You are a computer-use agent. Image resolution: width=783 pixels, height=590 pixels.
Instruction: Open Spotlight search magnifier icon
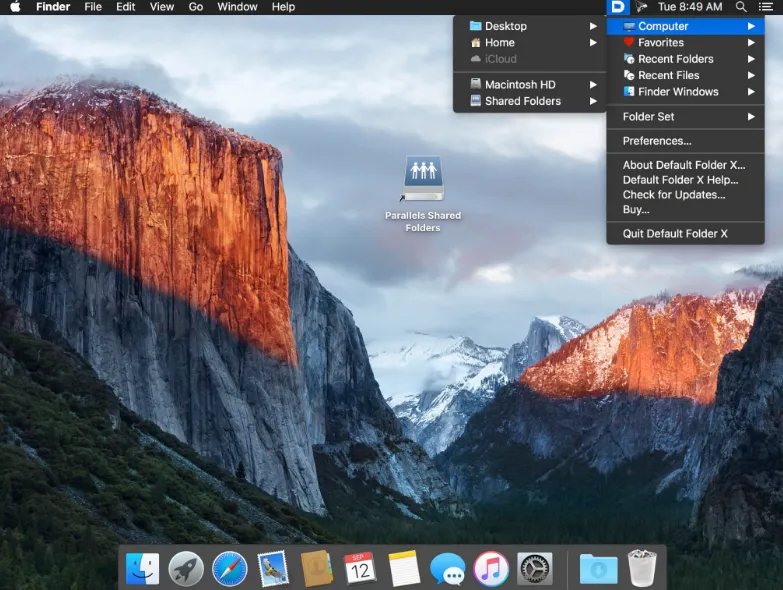[741, 7]
